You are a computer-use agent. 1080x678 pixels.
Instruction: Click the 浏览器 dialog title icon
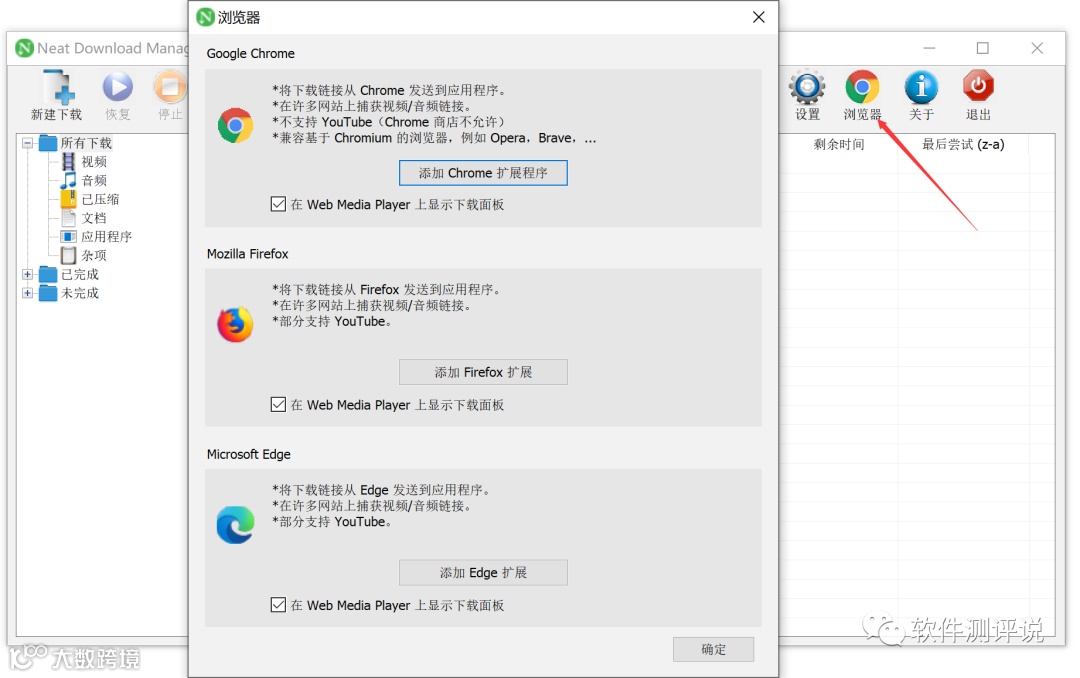click(x=205, y=17)
